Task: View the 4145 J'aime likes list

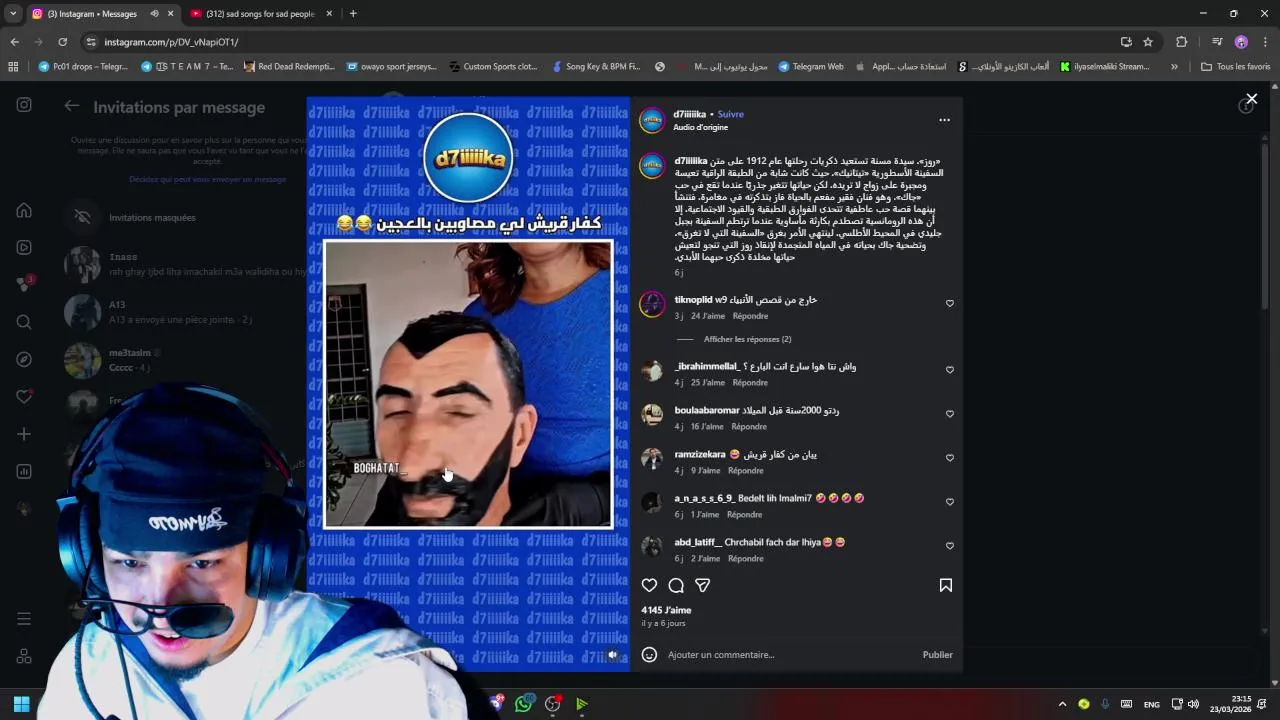Action: pos(667,610)
